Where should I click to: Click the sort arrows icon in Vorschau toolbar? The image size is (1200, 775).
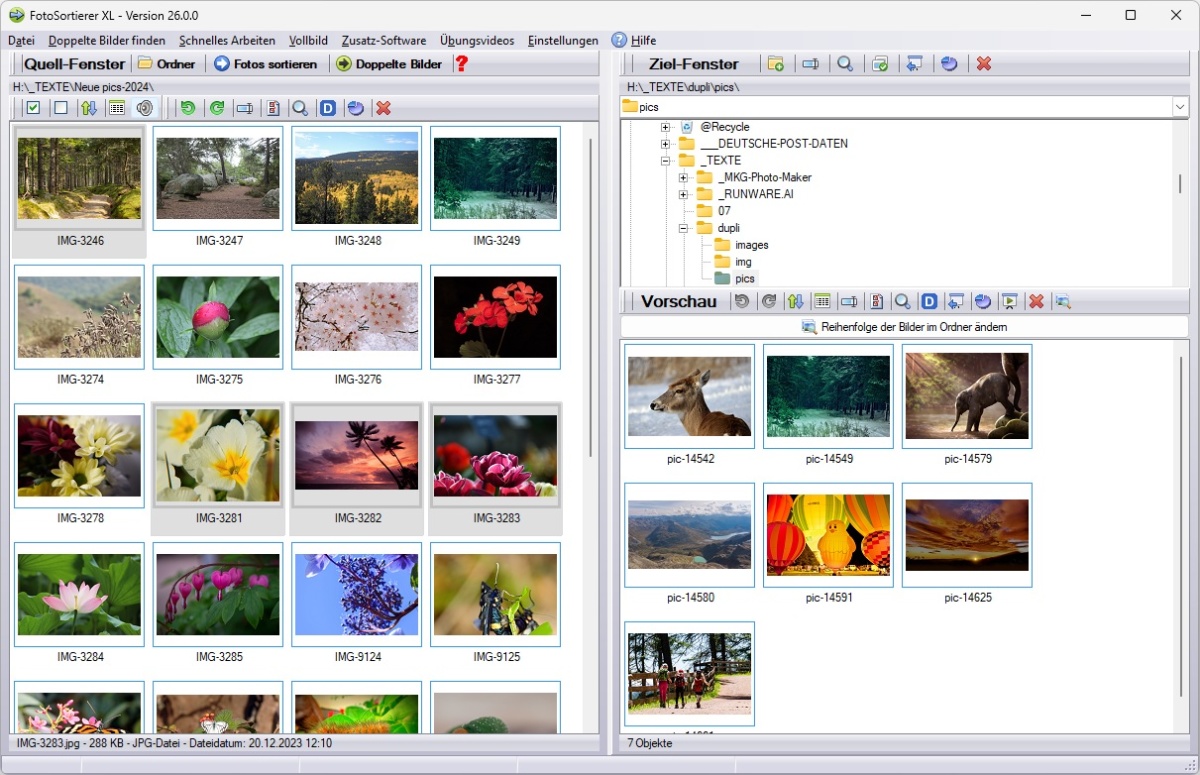point(795,301)
